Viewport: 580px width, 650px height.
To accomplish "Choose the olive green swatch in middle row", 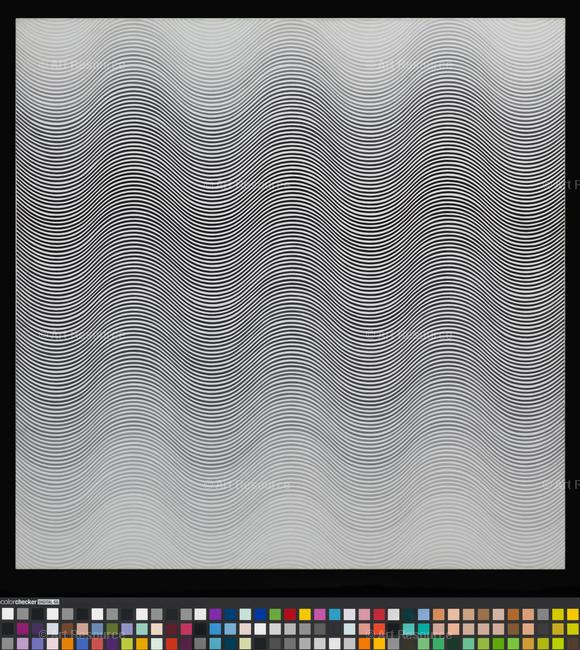I will pos(112,629).
